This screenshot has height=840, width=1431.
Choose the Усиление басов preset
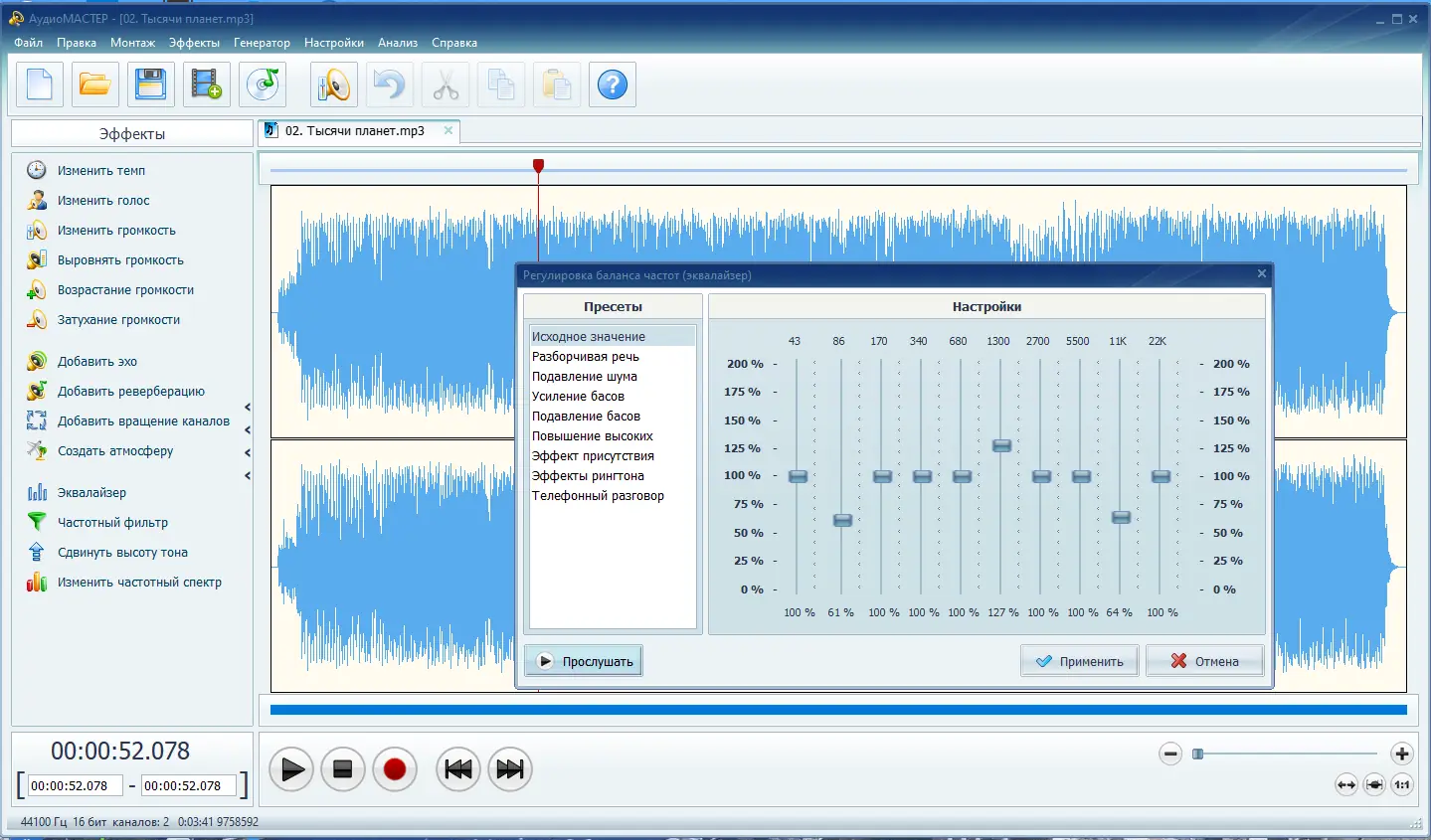click(x=613, y=397)
